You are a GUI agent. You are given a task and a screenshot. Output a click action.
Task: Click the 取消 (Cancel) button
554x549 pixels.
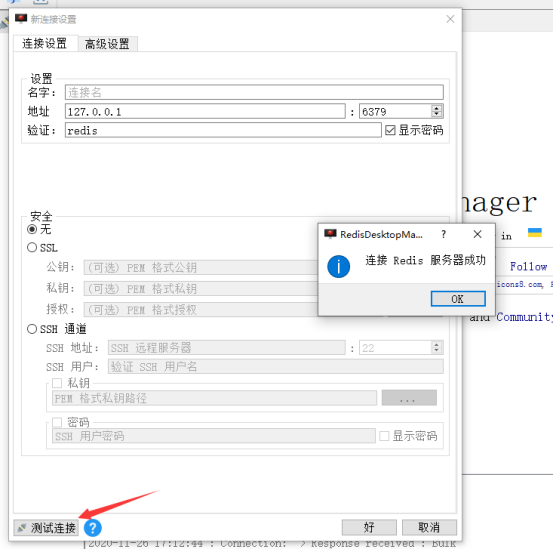[429, 527]
